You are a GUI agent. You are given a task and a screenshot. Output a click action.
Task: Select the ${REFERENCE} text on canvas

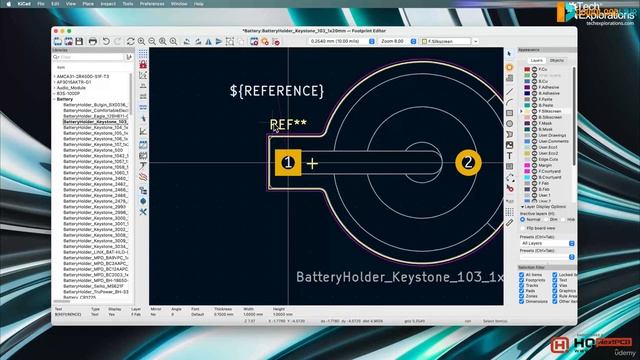[x=277, y=91]
